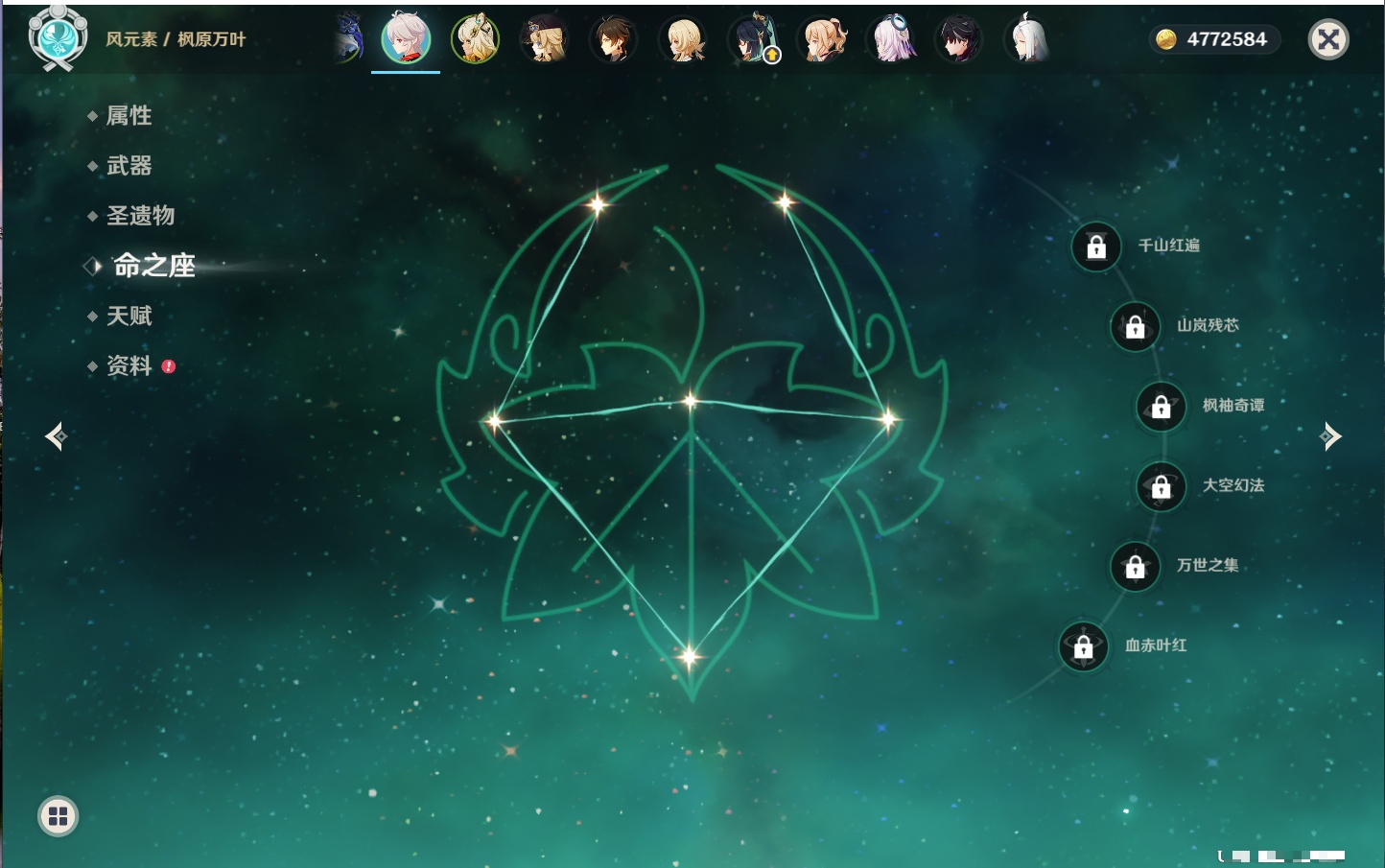Open the locked 枫袖奇谭 constellation node
Viewport: 1385px width, 868px height.
[x=1162, y=407]
